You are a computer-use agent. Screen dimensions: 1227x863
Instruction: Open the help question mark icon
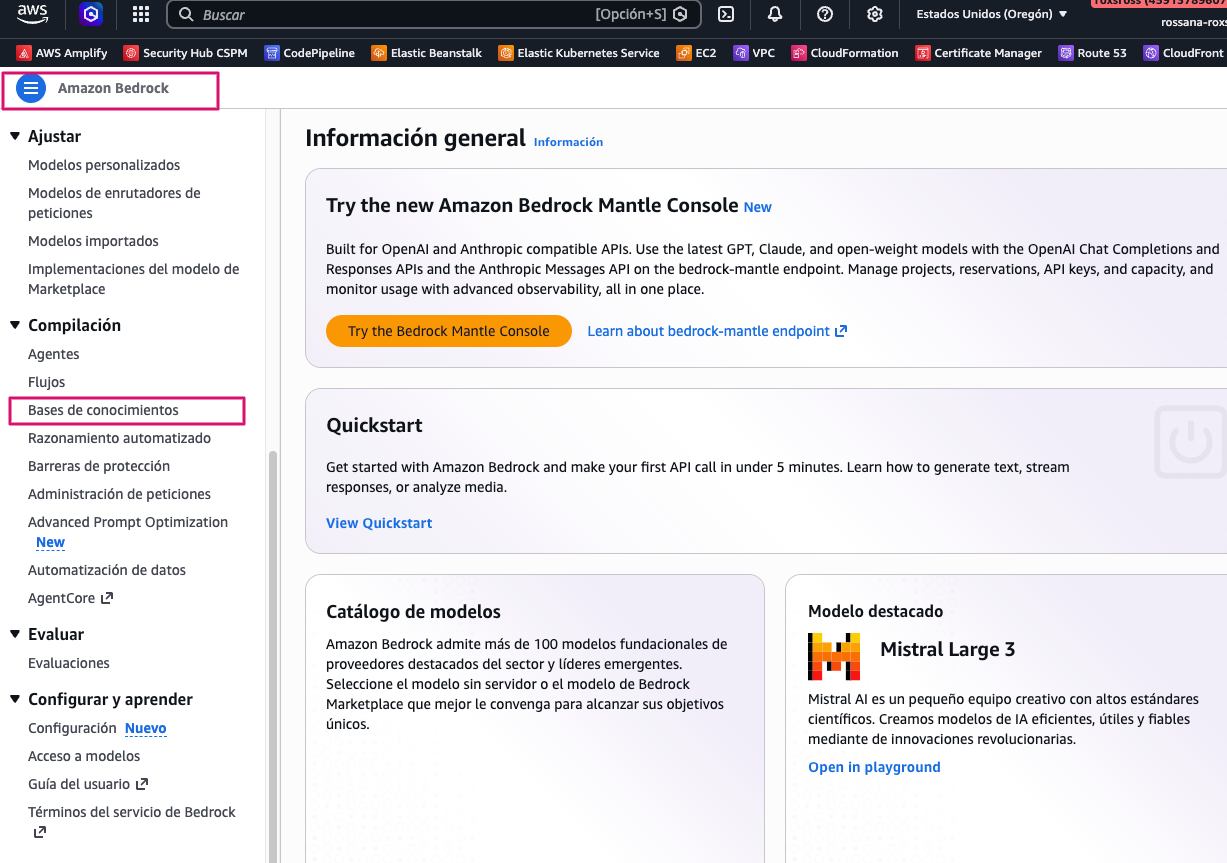point(825,15)
